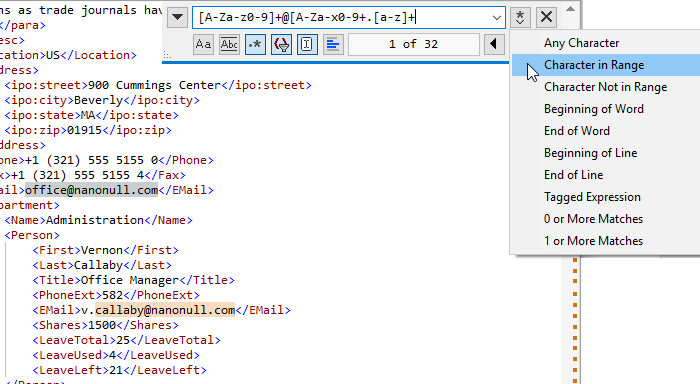Toggle the find-in-selection text cursor icon

click(x=307, y=44)
